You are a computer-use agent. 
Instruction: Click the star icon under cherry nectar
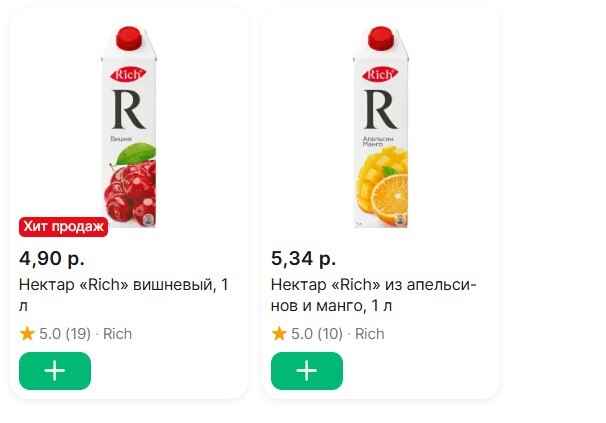coord(27,334)
